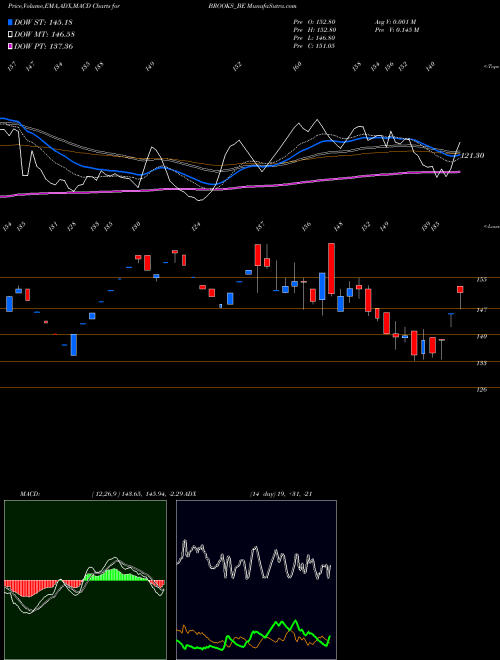
Task: Click the blue DOW ST legend swatch
Action: point(10,22)
